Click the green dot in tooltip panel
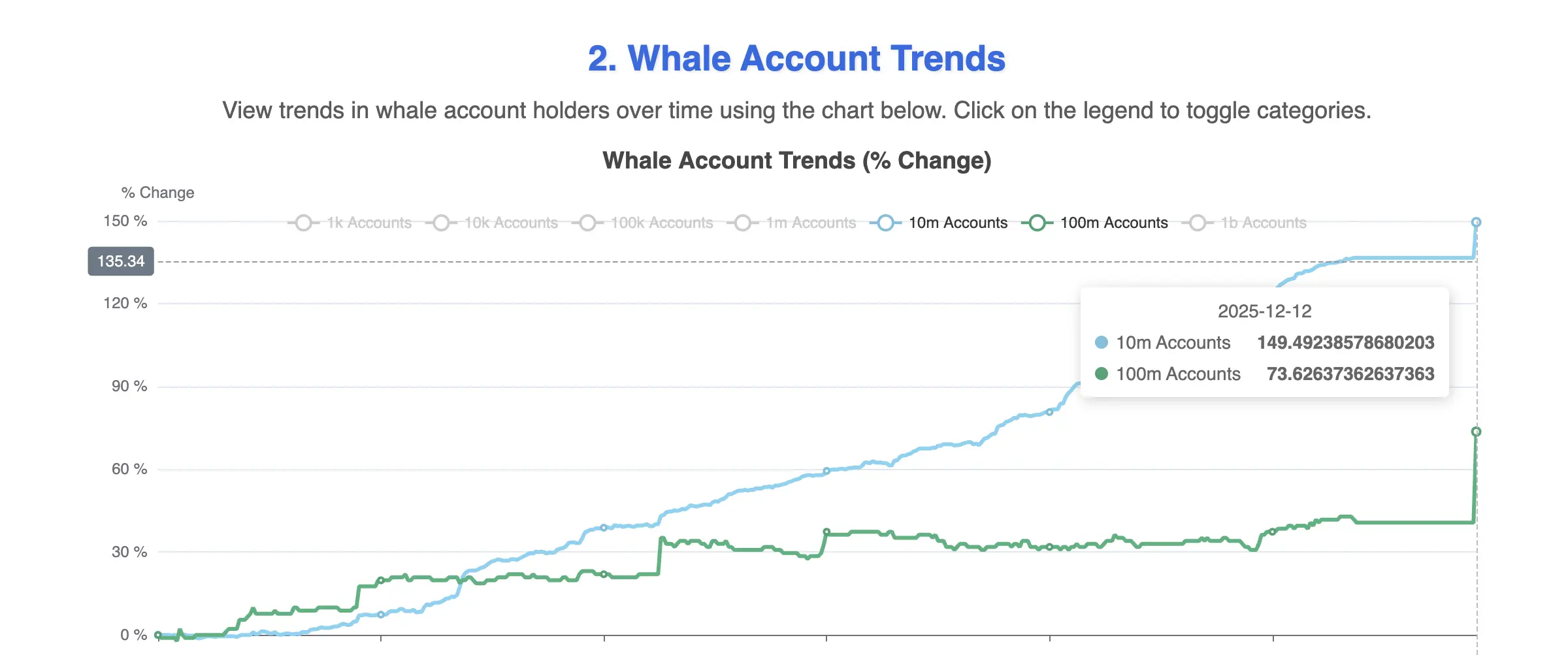Screen dimensions: 1568x657 pyautogui.click(x=1102, y=374)
